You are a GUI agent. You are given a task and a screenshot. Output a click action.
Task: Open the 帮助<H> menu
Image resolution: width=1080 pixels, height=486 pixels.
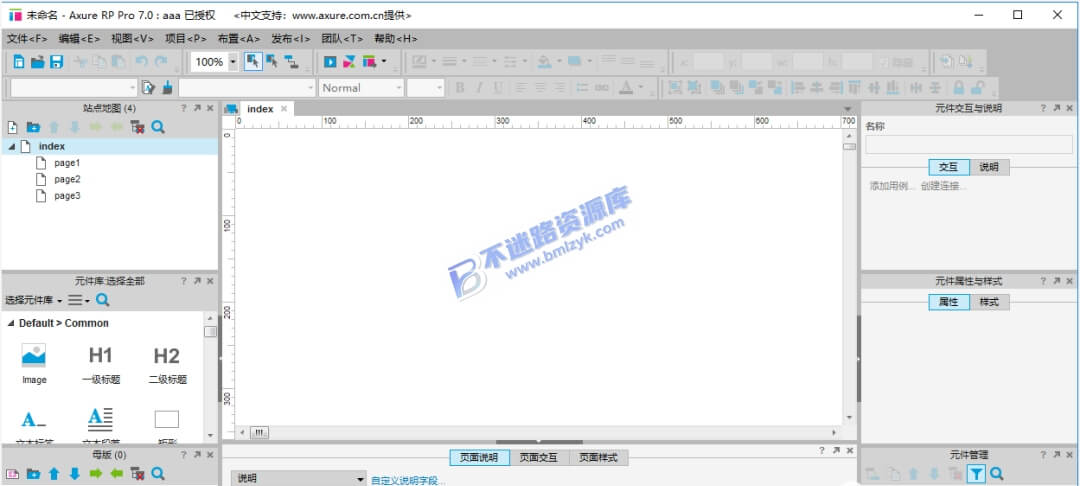point(396,39)
